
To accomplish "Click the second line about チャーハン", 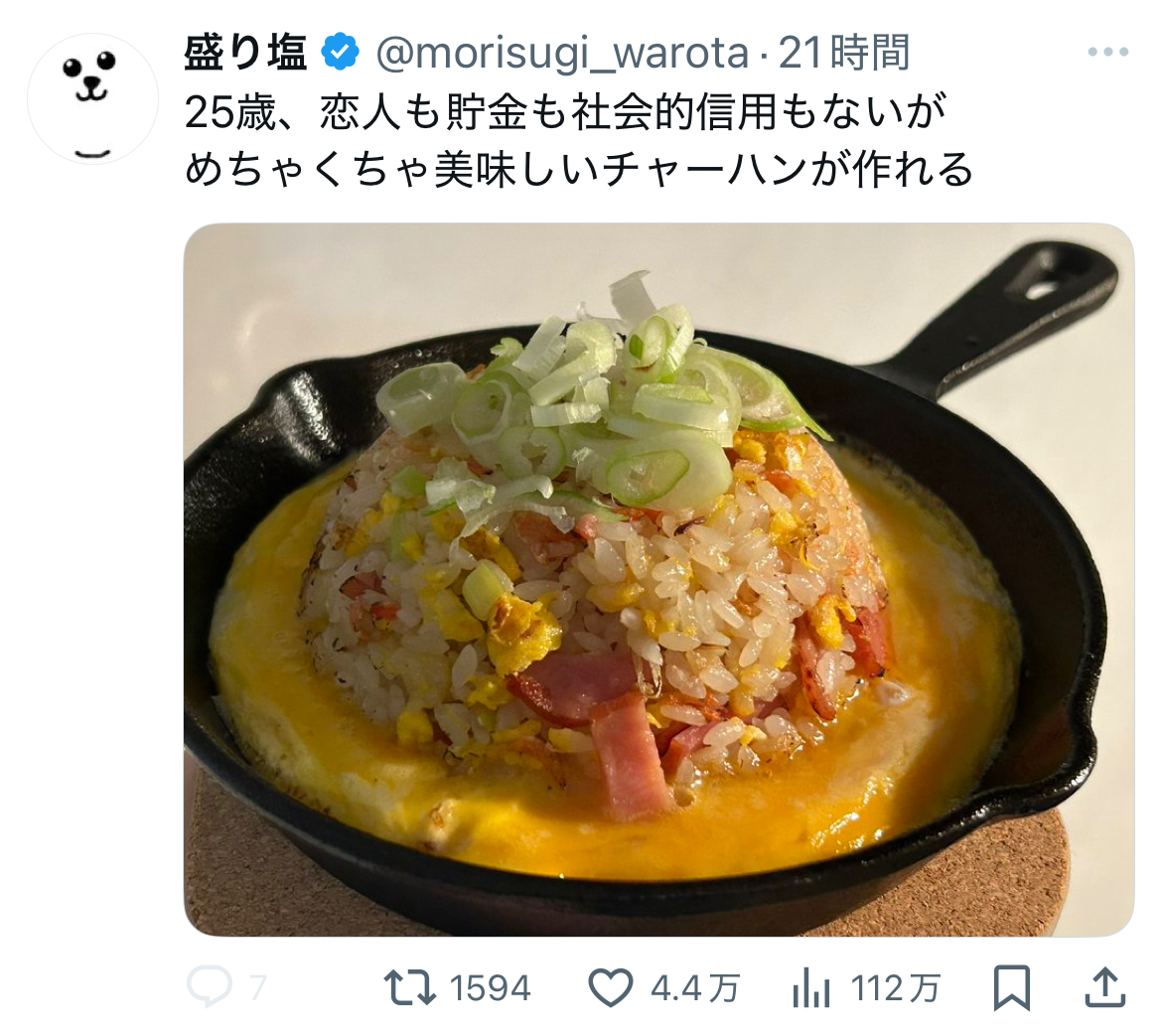I will click(579, 171).
